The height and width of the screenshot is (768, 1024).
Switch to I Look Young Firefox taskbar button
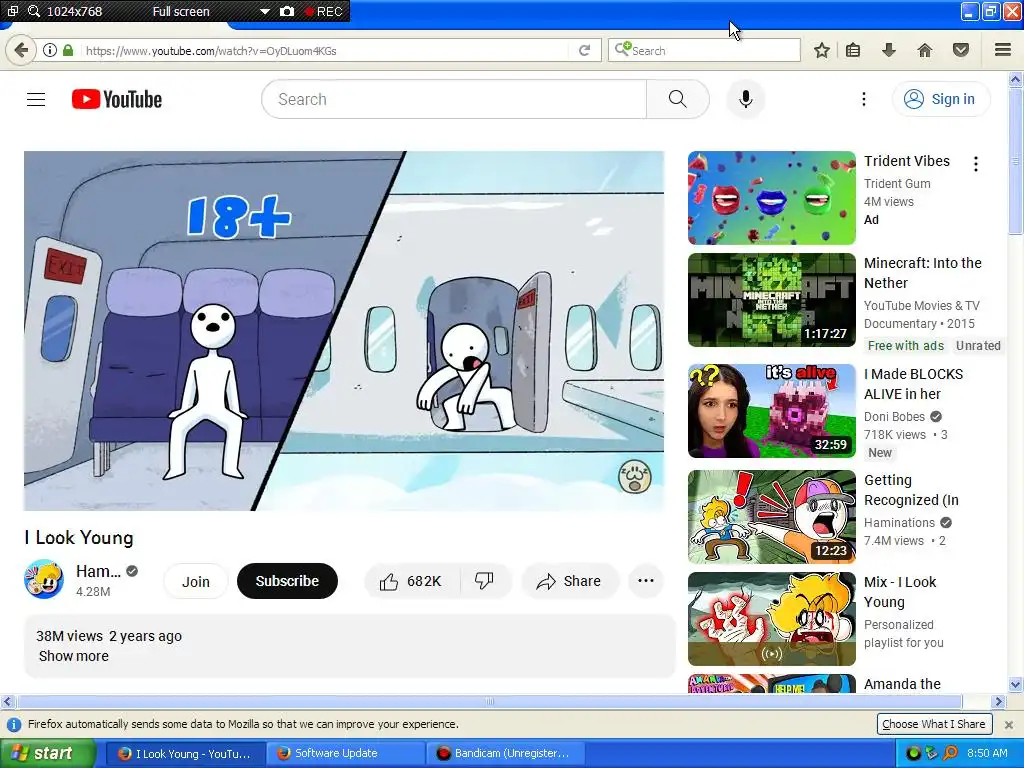click(x=185, y=753)
